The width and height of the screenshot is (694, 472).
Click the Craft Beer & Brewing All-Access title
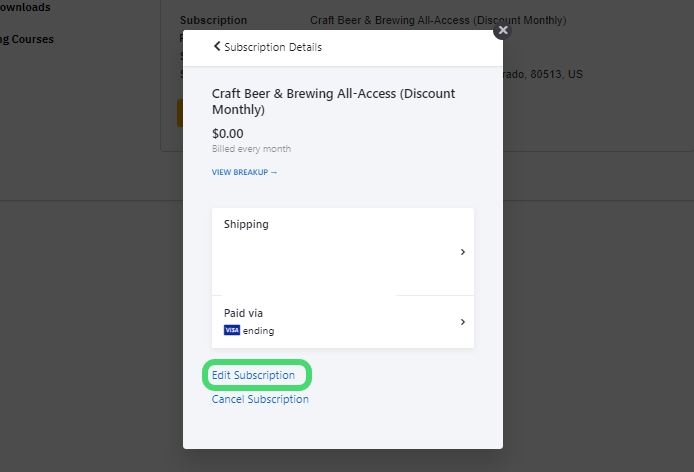333,101
